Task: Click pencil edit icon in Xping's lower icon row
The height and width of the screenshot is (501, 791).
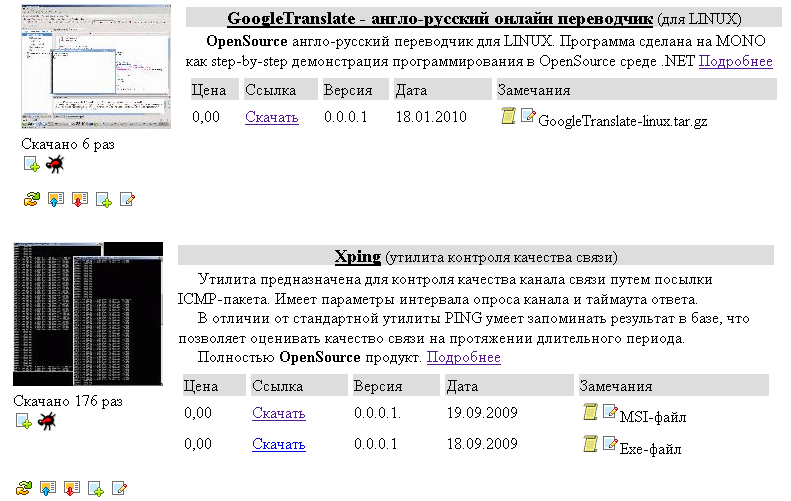Action: 119,488
